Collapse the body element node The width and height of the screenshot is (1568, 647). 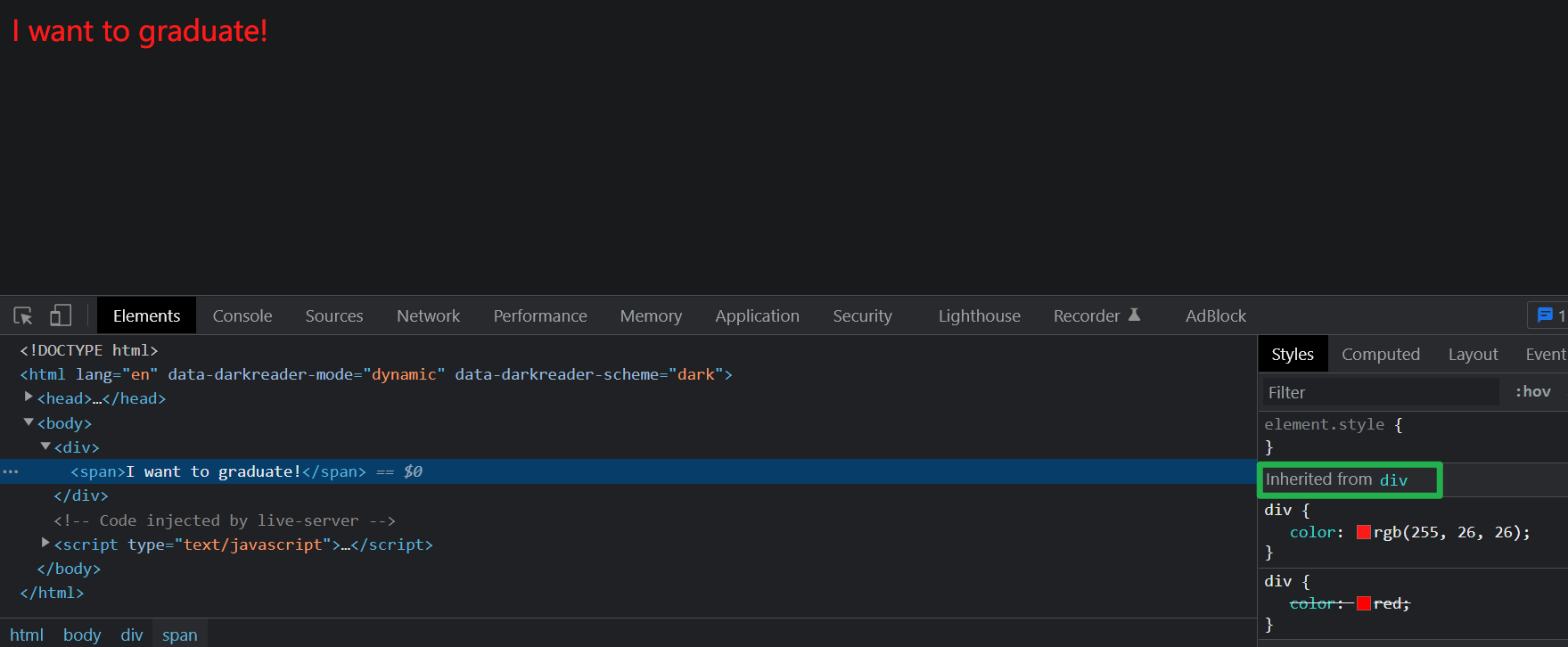[29, 422]
